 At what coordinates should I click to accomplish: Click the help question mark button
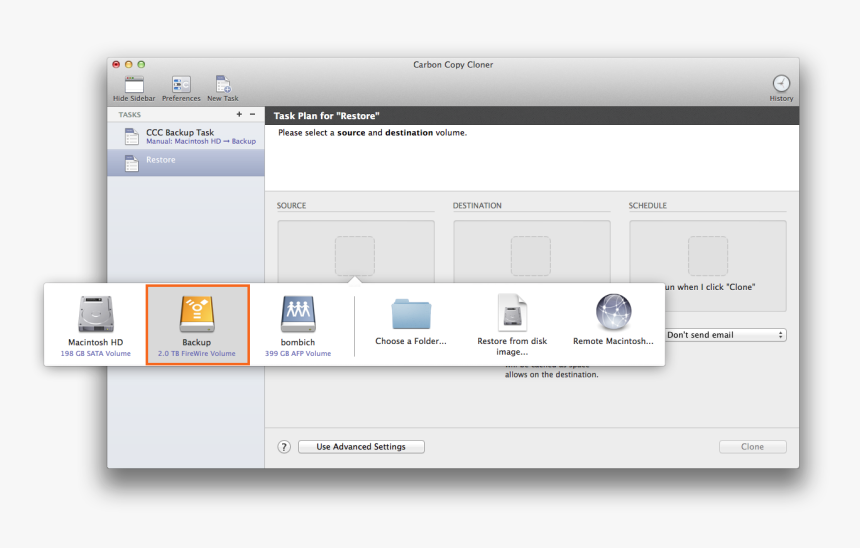point(284,447)
